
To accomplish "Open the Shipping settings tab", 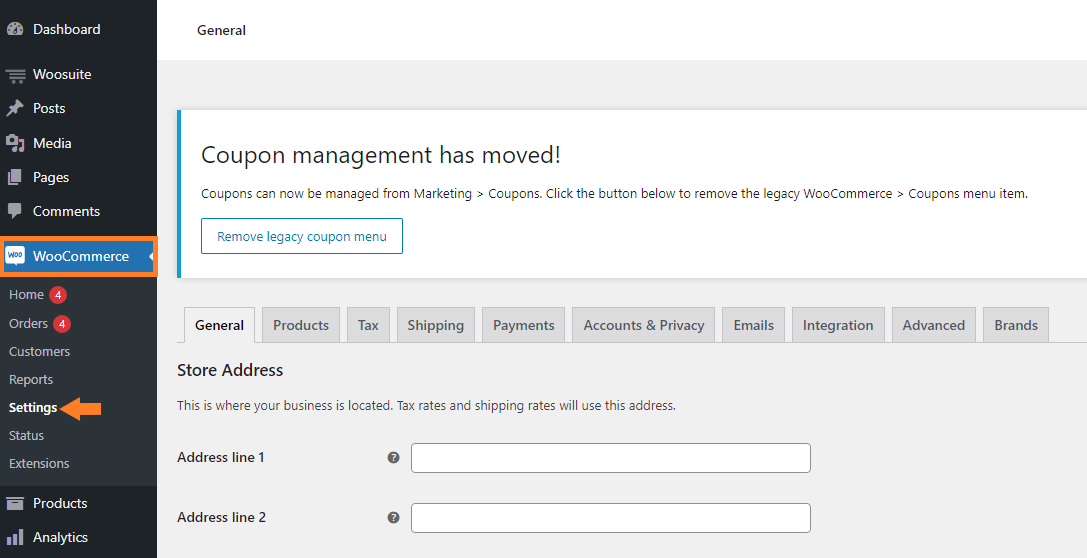I will click(x=435, y=325).
